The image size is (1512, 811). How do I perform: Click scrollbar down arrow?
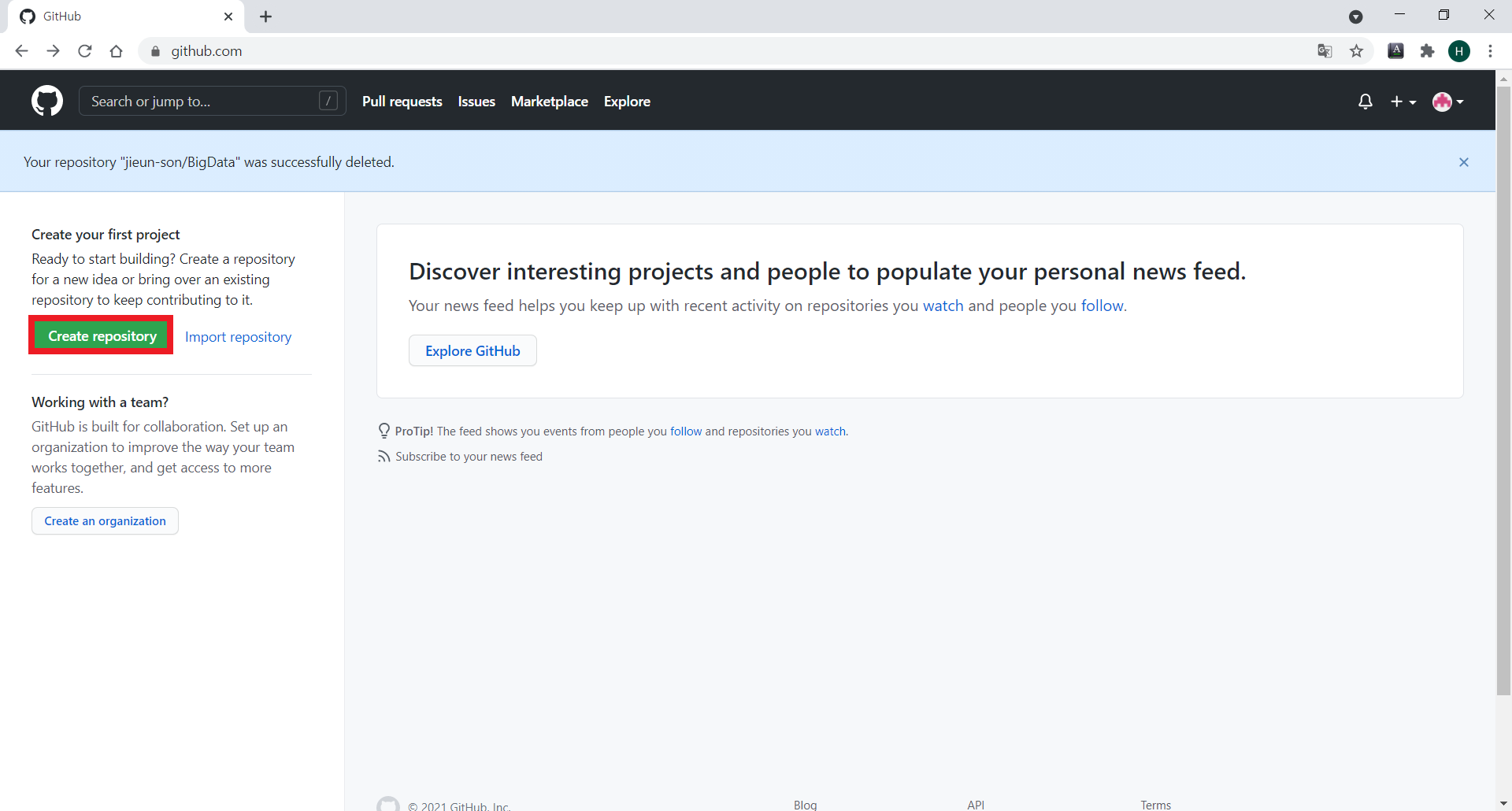point(1503,803)
